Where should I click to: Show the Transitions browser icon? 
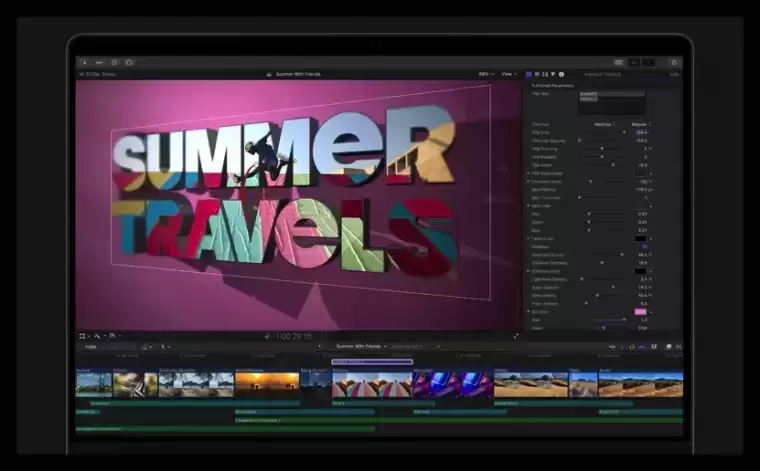[679, 347]
